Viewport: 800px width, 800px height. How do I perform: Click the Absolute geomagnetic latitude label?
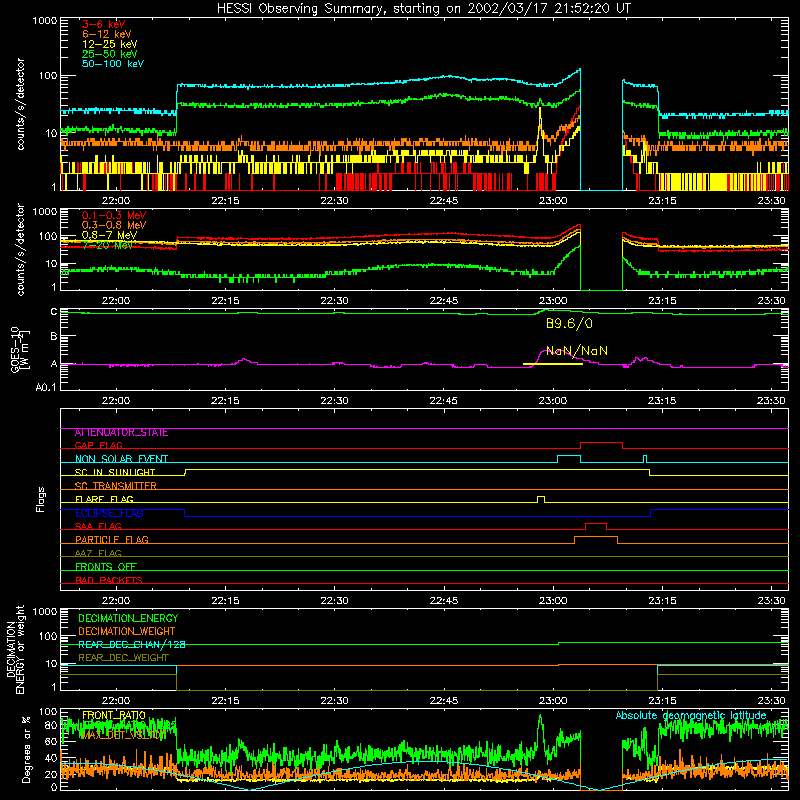pyautogui.click(x=691, y=715)
